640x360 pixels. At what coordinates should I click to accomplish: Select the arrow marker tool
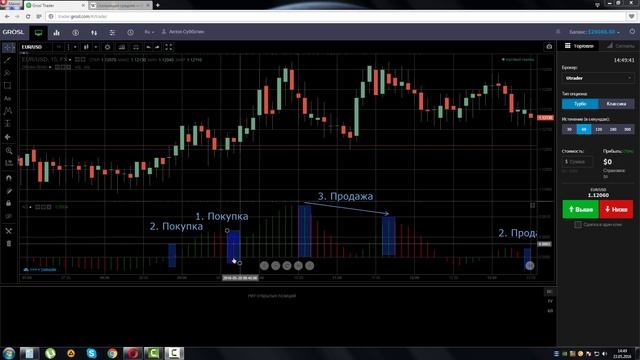click(8, 137)
